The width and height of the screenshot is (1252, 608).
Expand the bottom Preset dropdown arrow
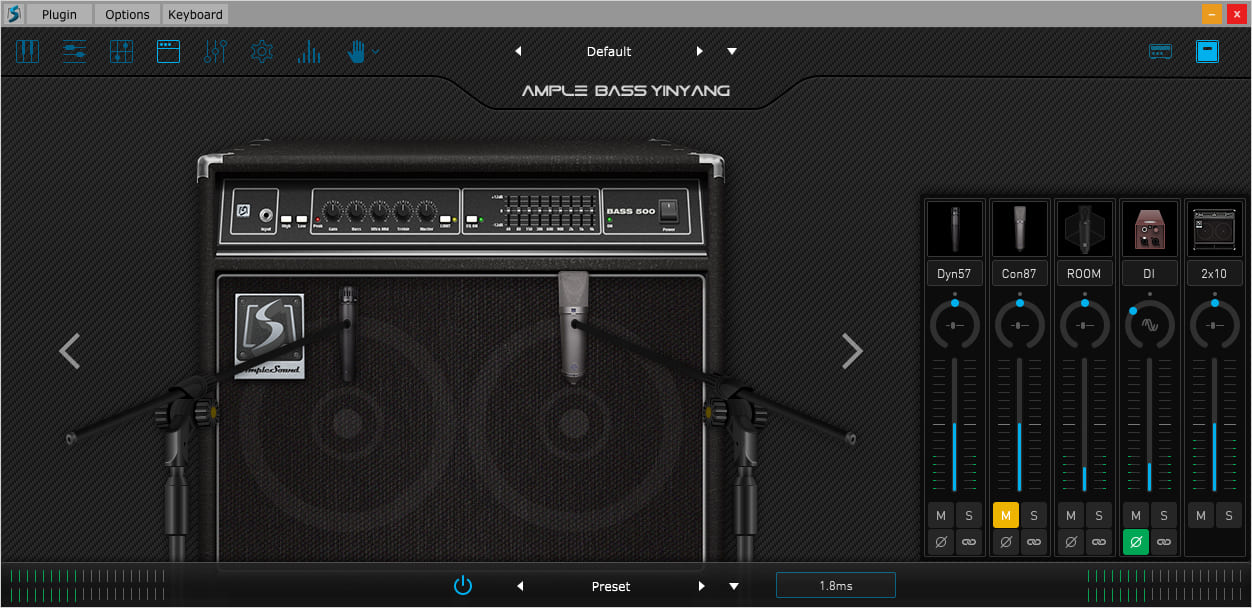click(733, 586)
